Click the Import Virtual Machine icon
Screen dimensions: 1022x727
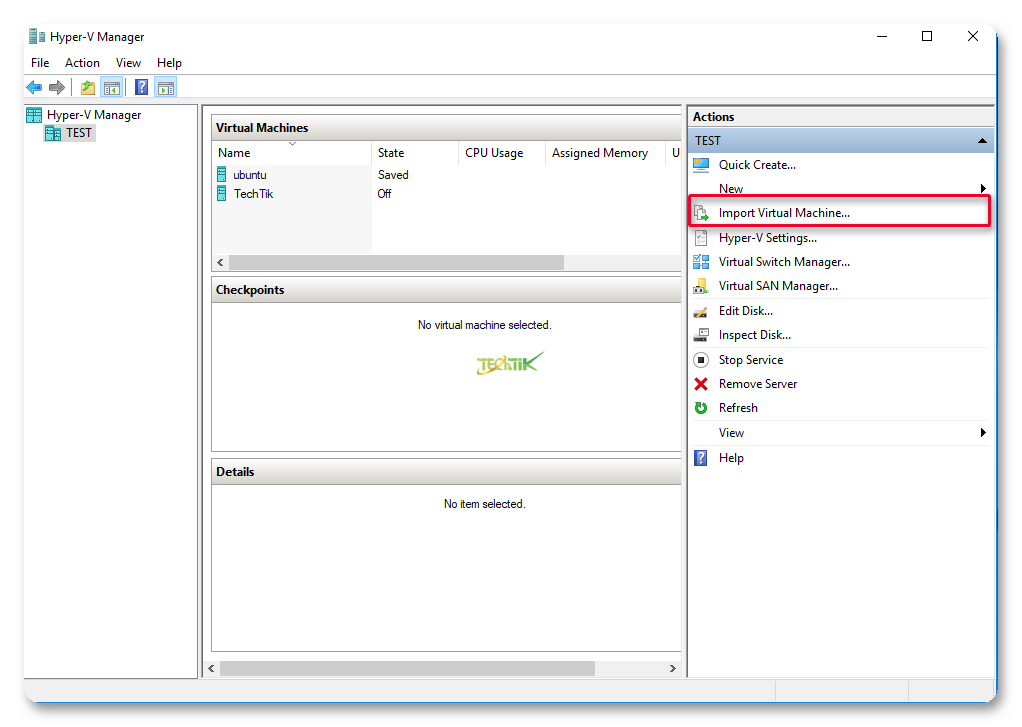coord(701,213)
